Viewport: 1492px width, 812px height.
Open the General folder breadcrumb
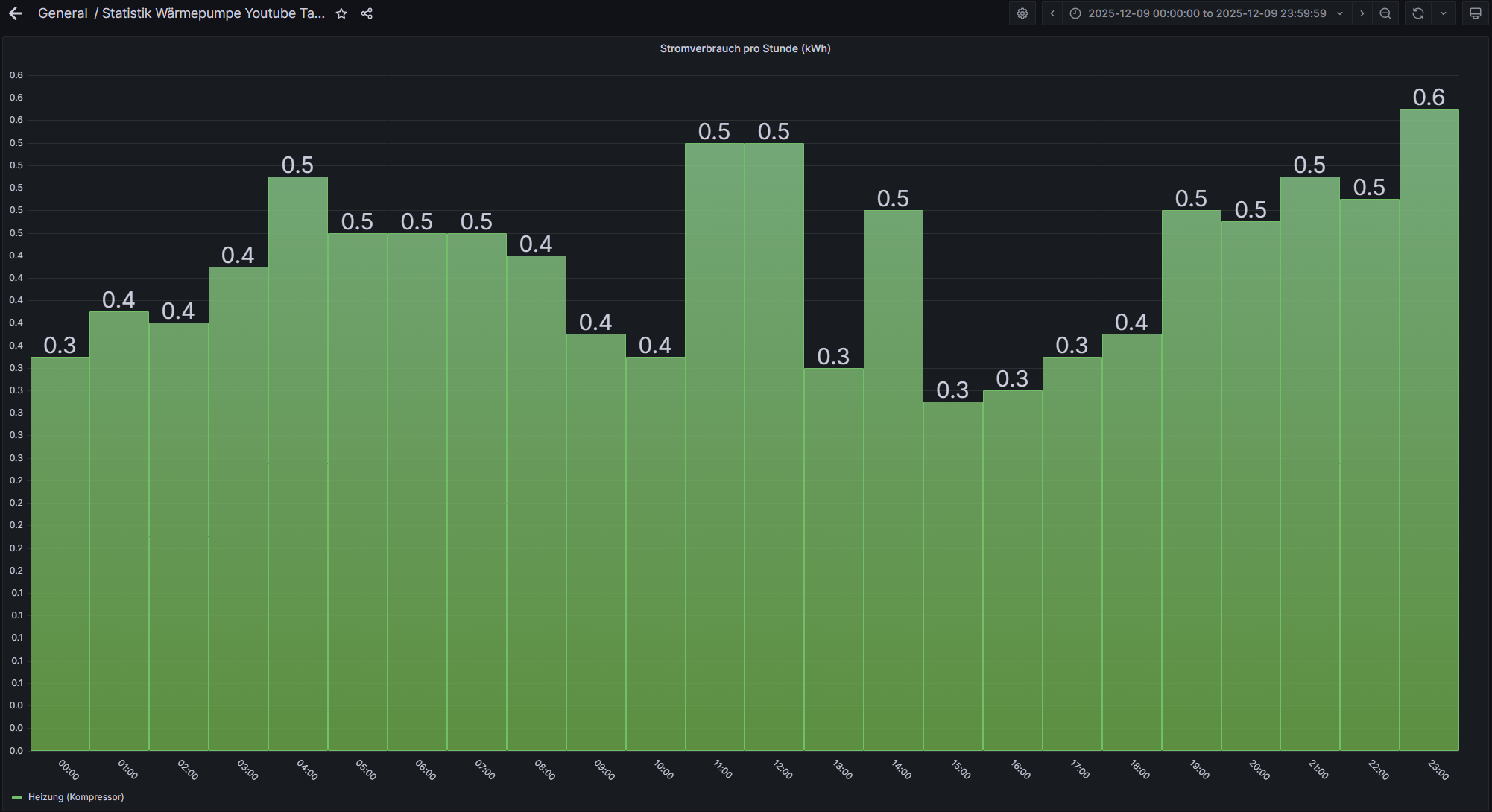pyautogui.click(x=63, y=13)
